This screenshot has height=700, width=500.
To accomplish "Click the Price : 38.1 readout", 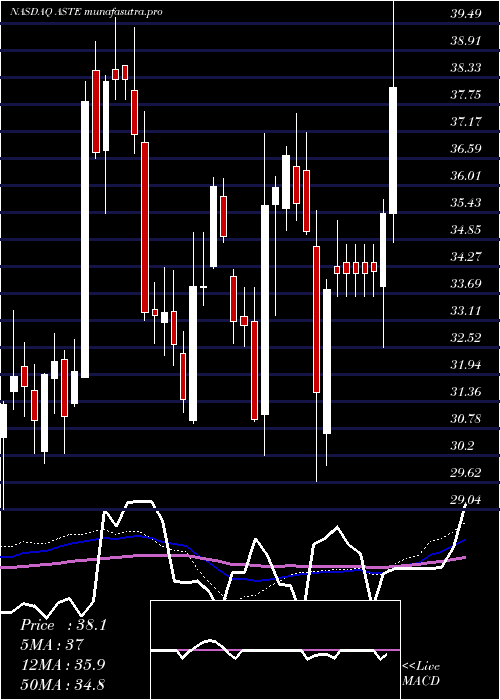I will [63, 625].
